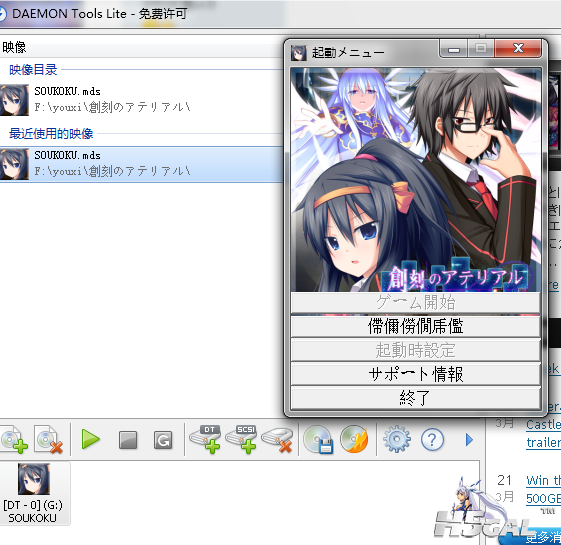Minimize the 起動メニュー window
This screenshot has width=561, height=545.
tap(454, 49)
